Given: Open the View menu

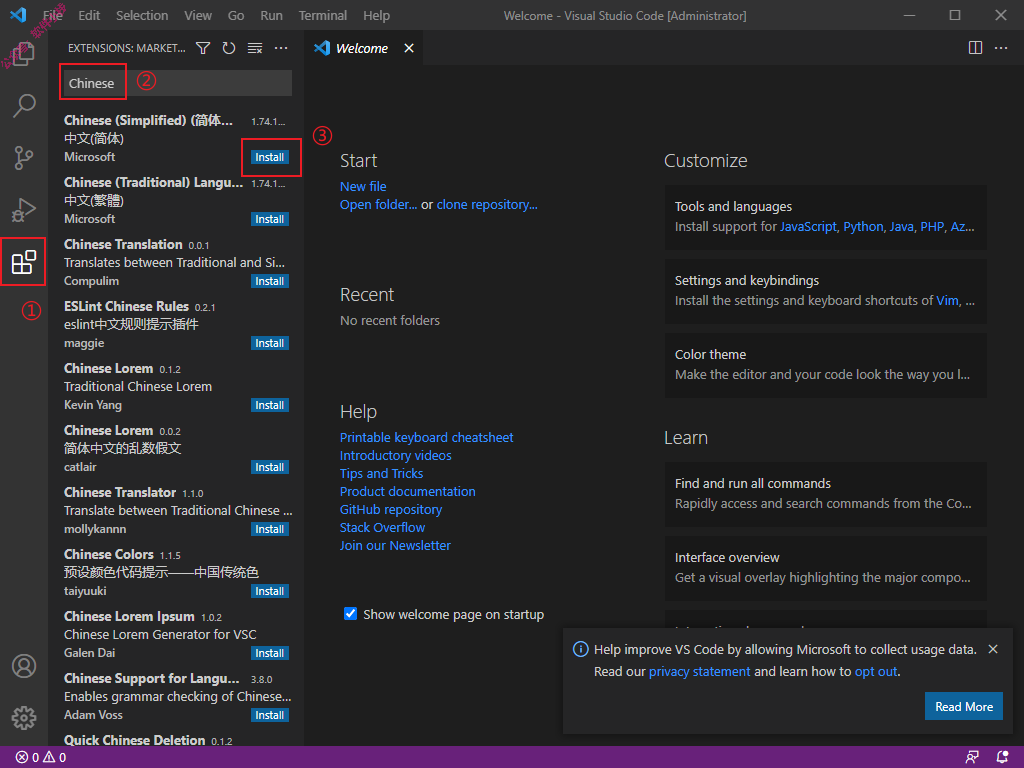Looking at the screenshot, I should pyautogui.click(x=198, y=16).
